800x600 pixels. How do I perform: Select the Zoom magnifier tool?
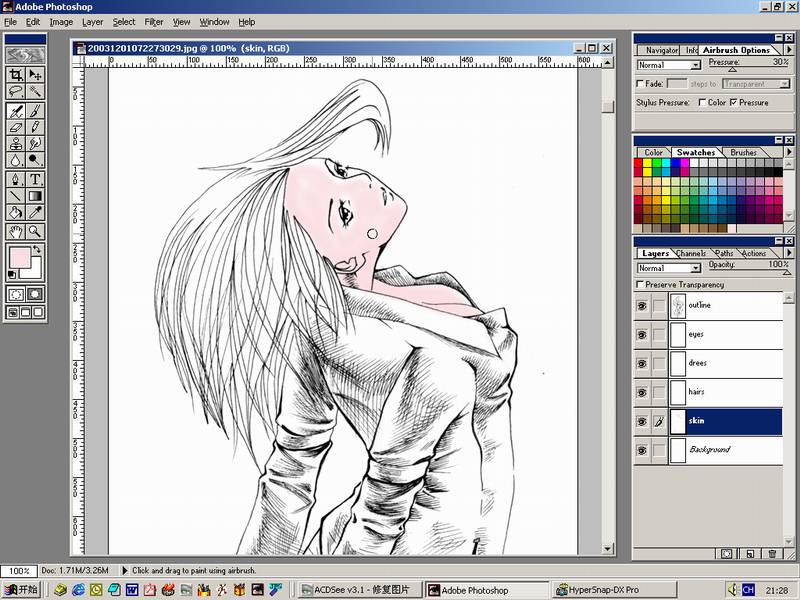tap(35, 232)
